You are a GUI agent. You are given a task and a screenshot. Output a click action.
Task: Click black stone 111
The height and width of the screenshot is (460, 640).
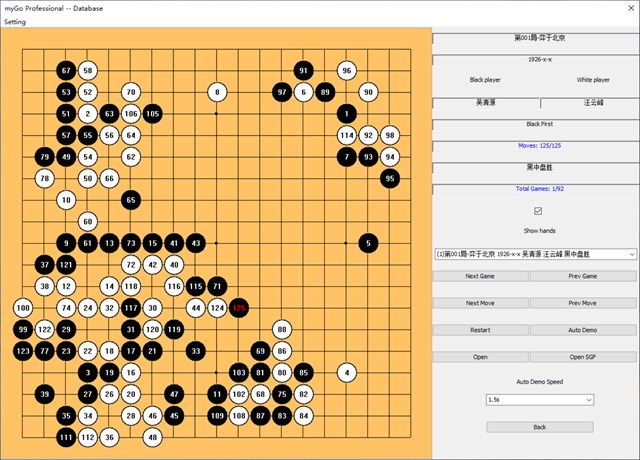(66, 437)
